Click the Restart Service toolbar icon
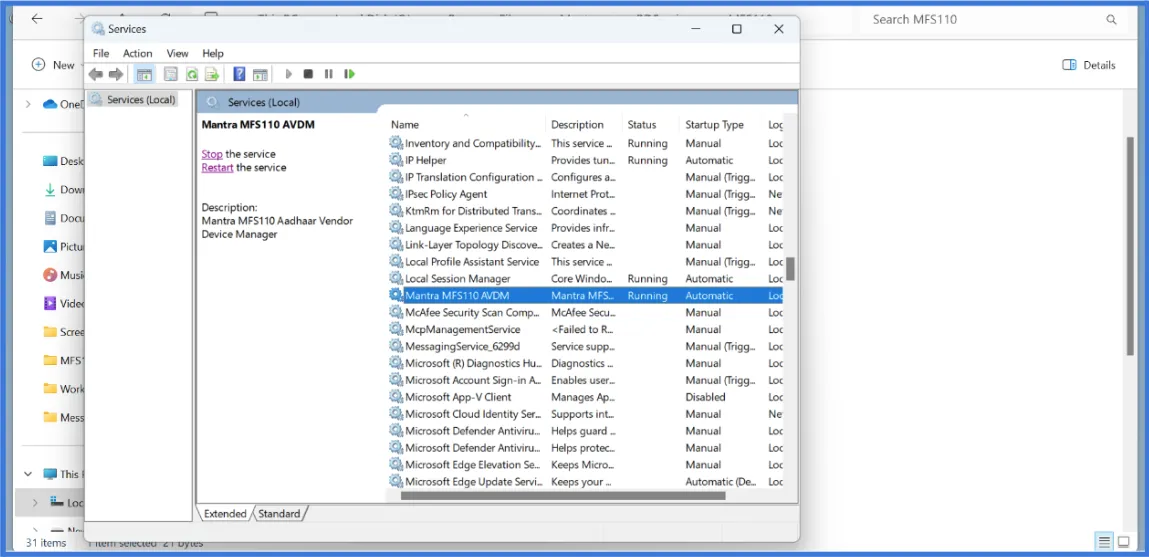The width and height of the screenshot is (1149, 557). (350, 74)
